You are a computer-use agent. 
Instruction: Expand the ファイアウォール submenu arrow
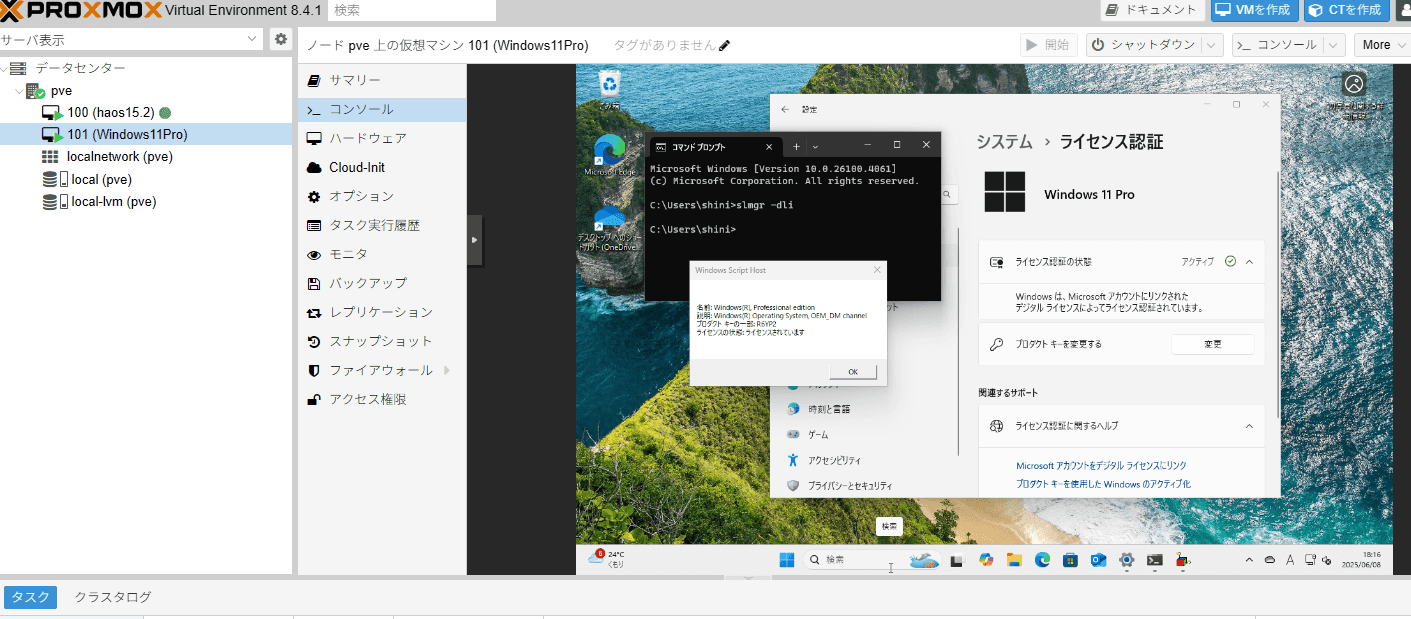[446, 370]
